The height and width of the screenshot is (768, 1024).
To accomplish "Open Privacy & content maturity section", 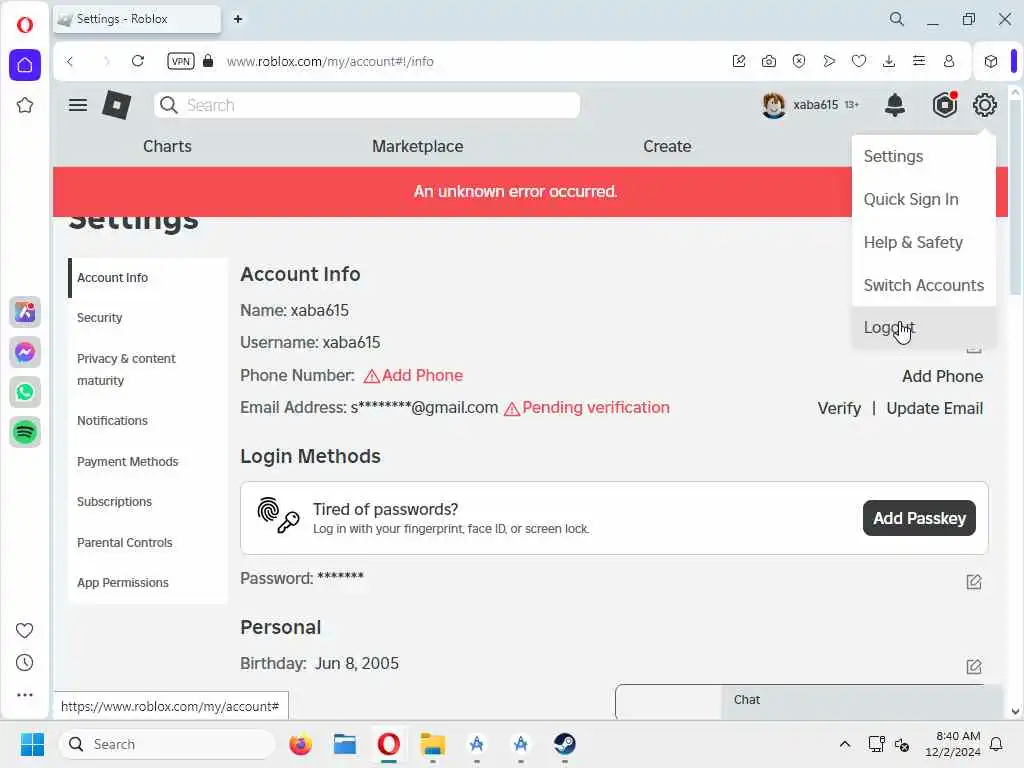I will pyautogui.click(x=148, y=369).
